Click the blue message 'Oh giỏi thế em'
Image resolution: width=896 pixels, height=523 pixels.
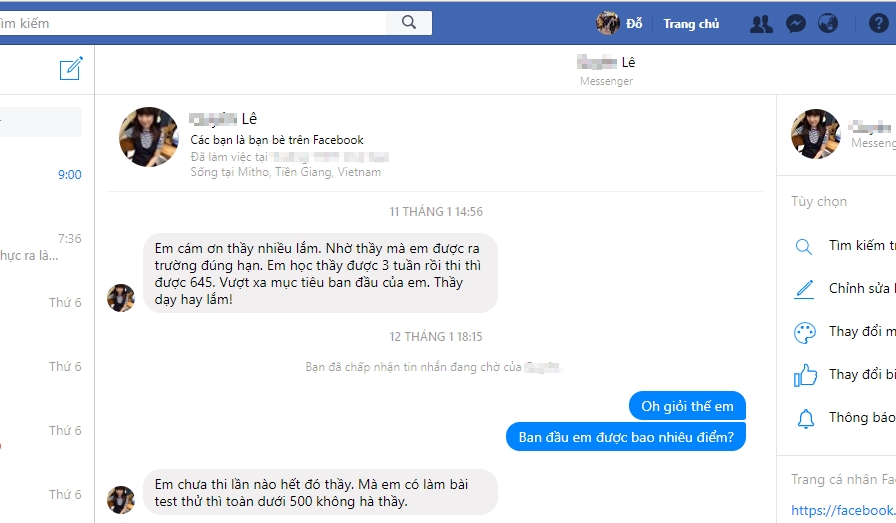[687, 406]
